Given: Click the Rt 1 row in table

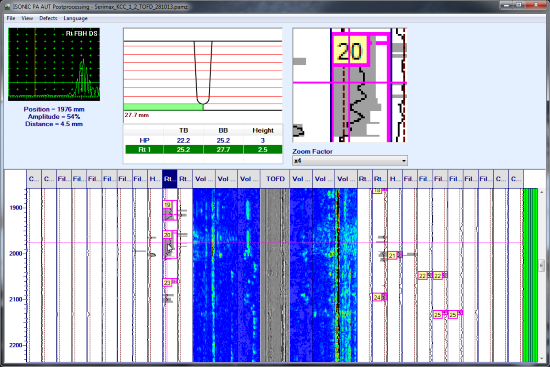Looking at the screenshot, I should click(x=203, y=150).
